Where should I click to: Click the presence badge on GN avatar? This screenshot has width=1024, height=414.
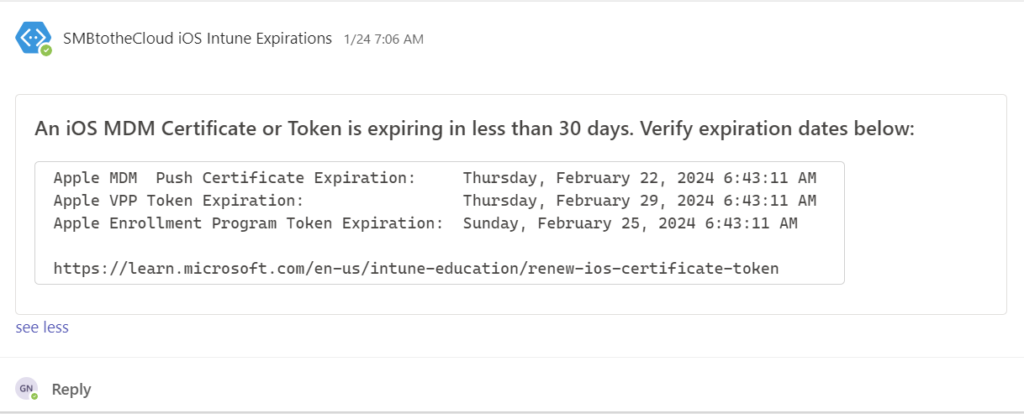coord(34,396)
